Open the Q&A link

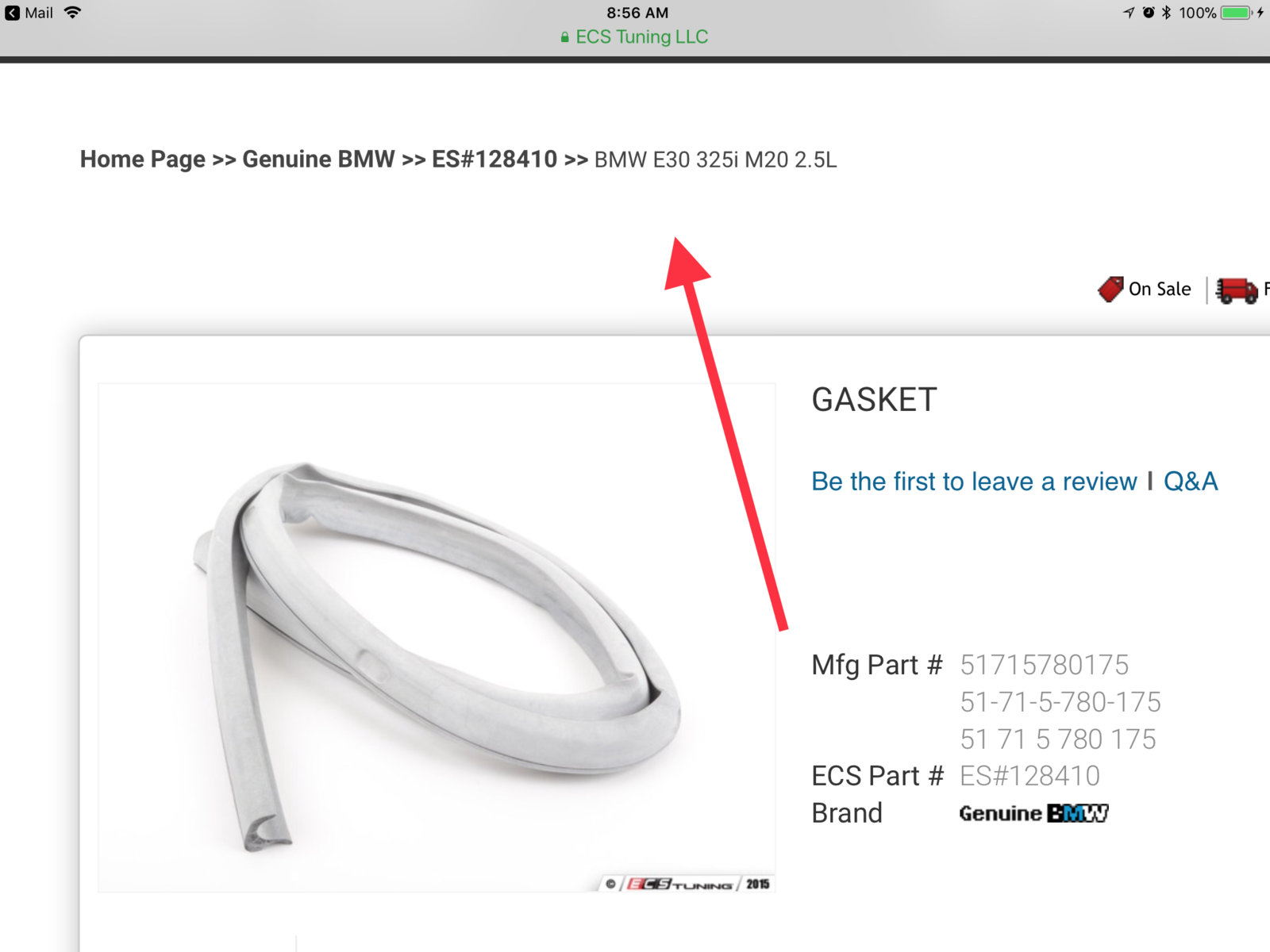coord(1191,482)
